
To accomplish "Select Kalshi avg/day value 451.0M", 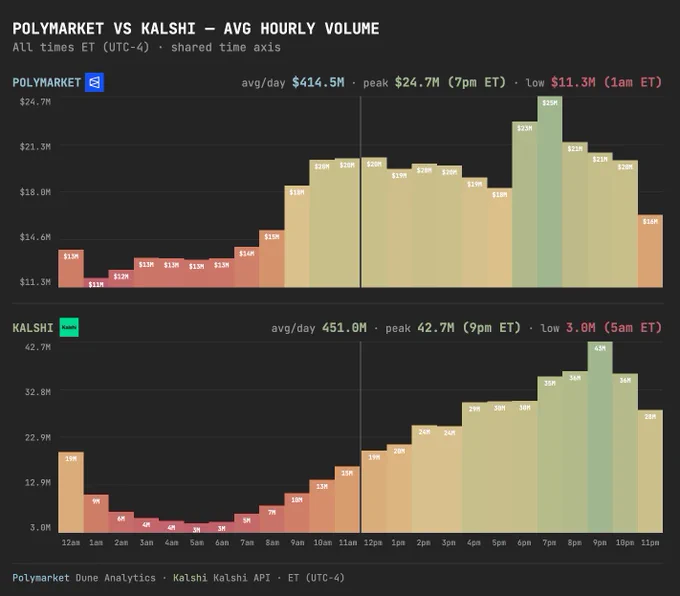I will (x=344, y=327).
